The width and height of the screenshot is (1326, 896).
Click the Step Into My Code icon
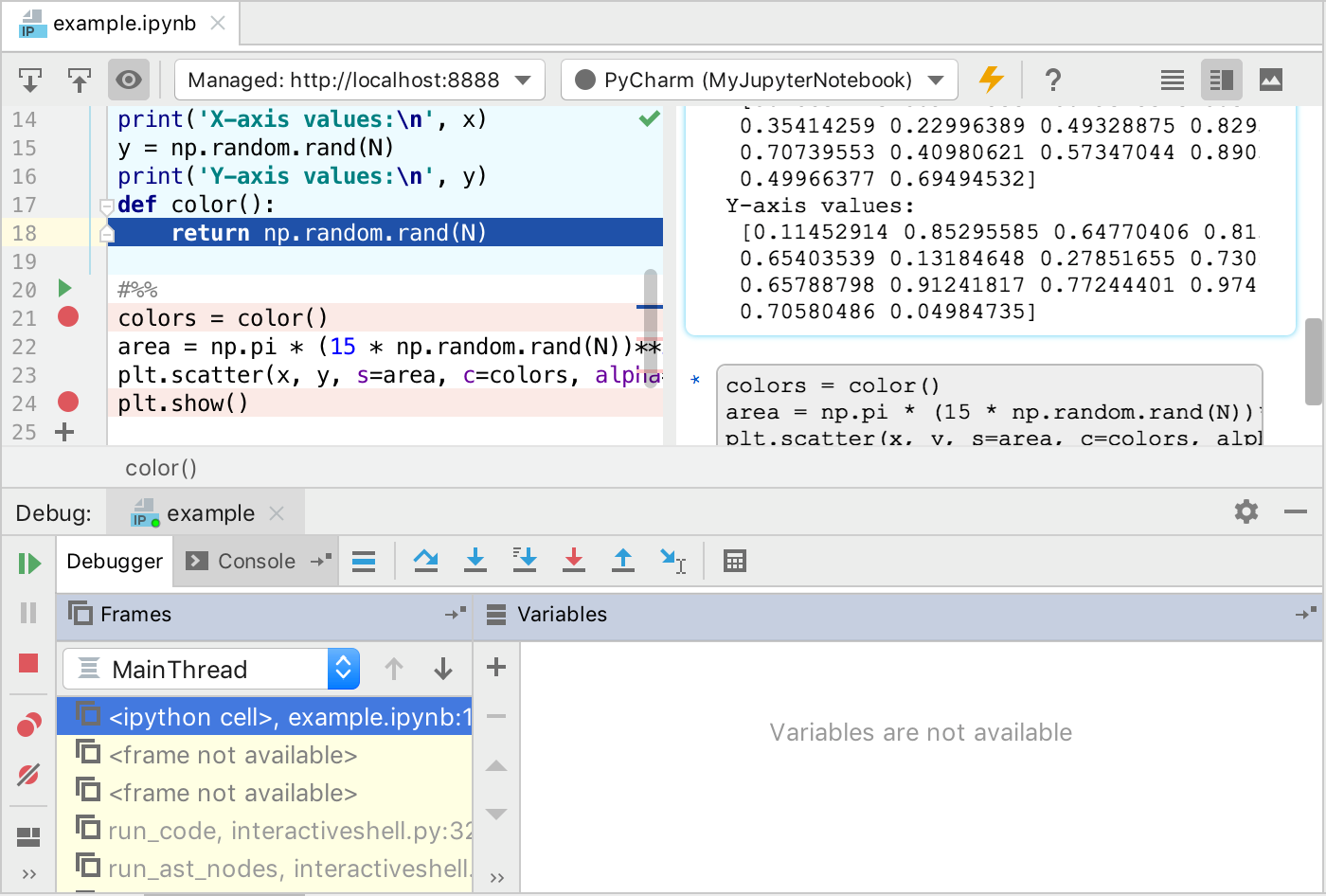[525, 561]
